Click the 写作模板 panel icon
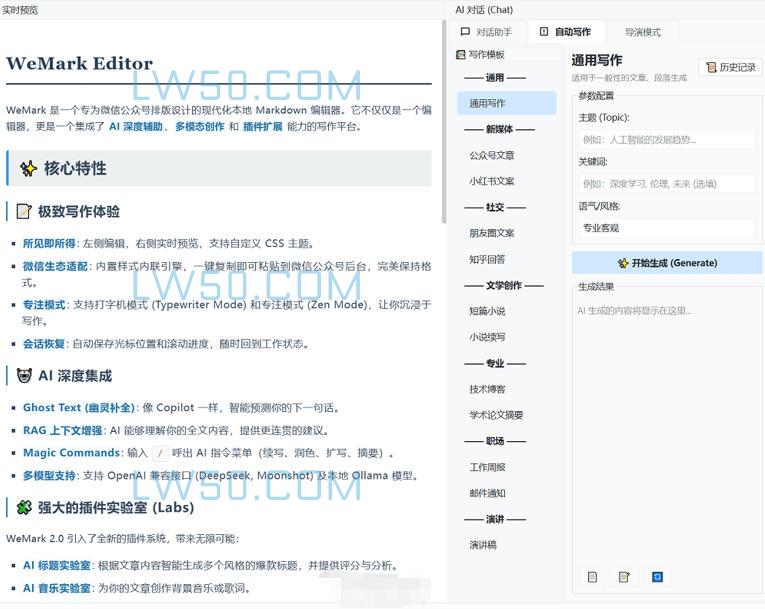 [x=460, y=54]
